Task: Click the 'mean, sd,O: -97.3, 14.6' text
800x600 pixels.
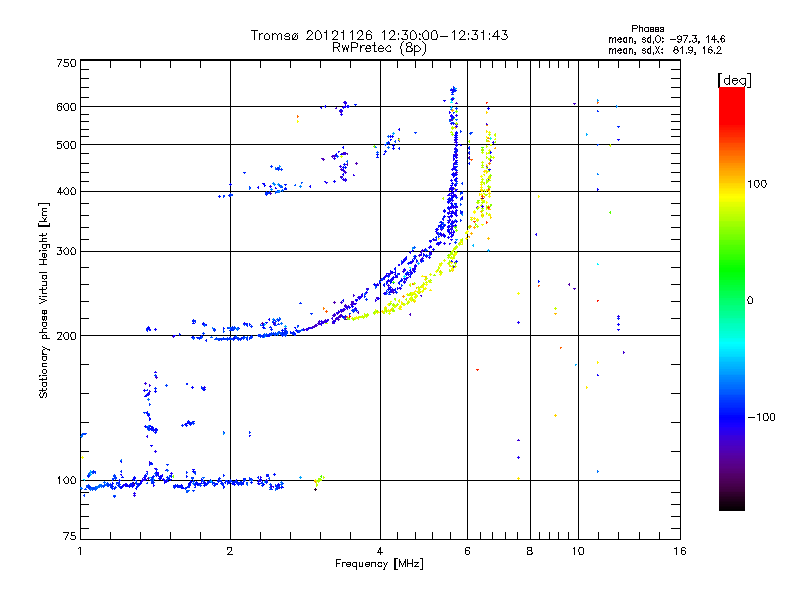Action: point(666,40)
